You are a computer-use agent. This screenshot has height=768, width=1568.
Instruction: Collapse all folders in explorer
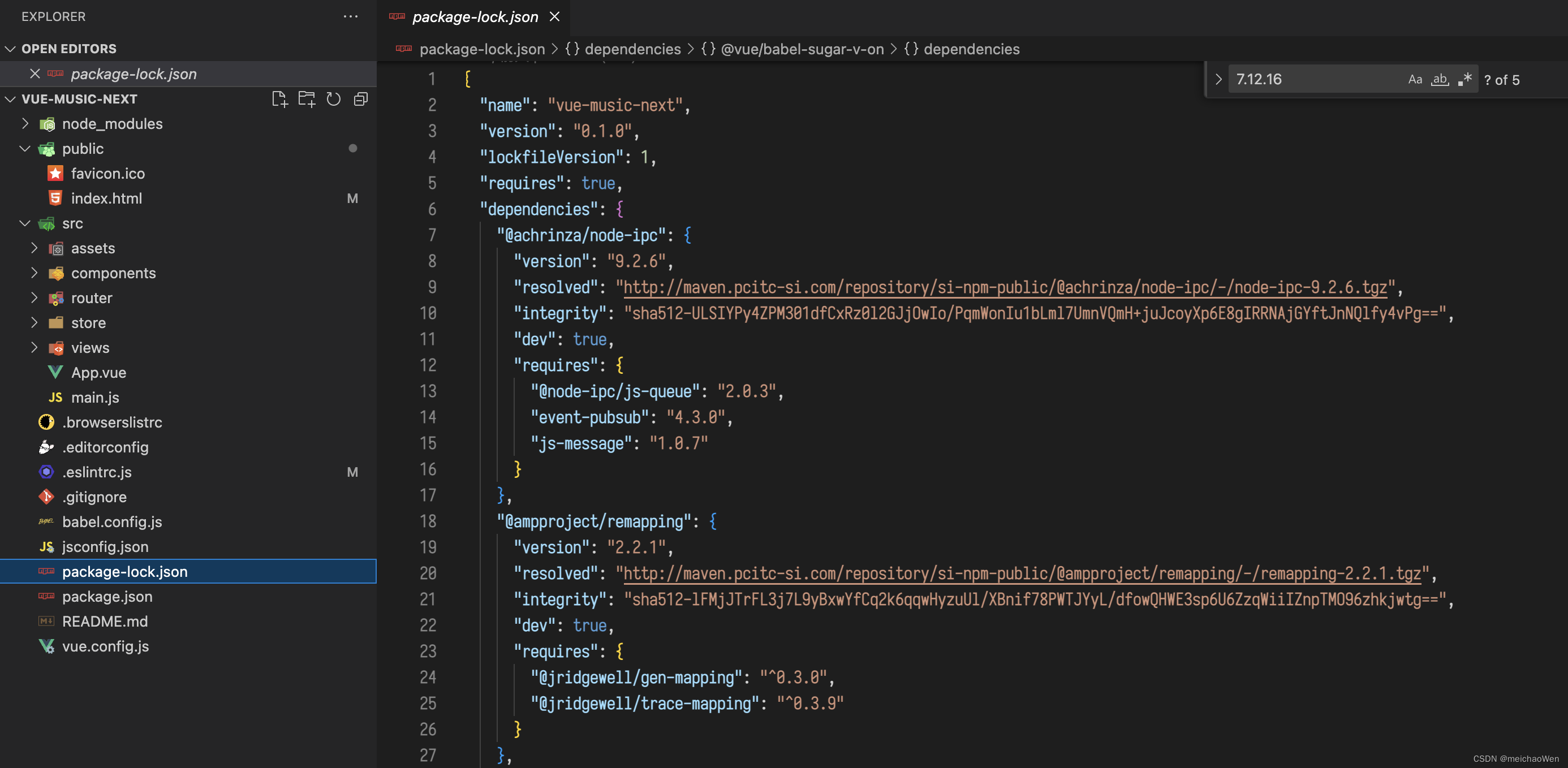point(360,99)
